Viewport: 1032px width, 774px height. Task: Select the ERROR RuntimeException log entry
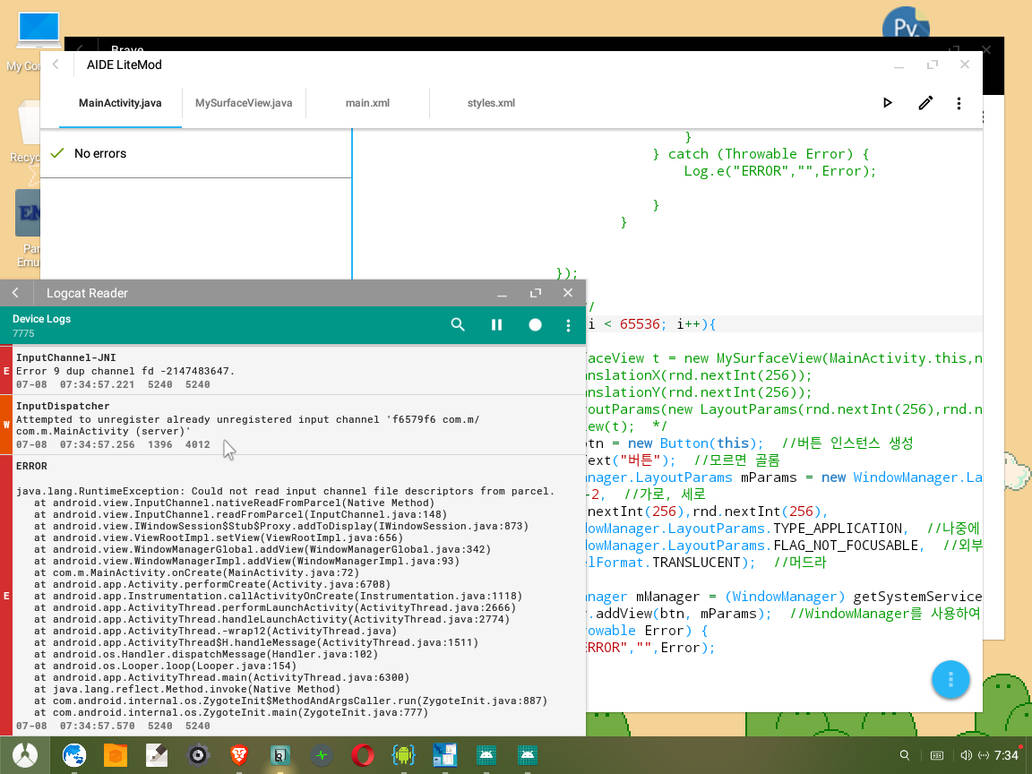point(293,595)
